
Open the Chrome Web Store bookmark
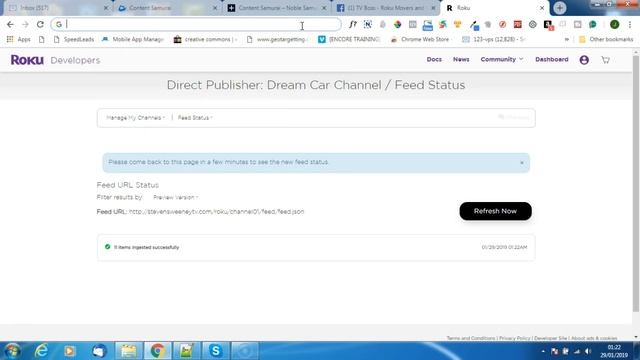(420, 39)
